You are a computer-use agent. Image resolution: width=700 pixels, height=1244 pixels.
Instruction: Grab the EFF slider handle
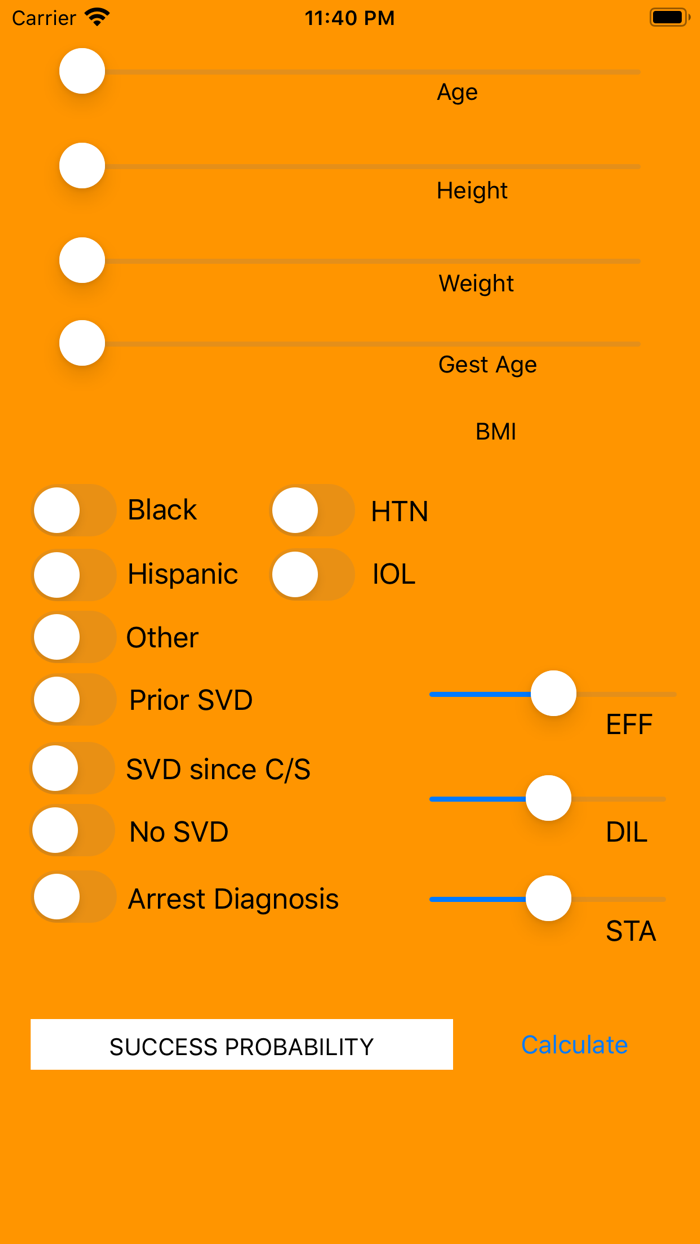pos(553,693)
